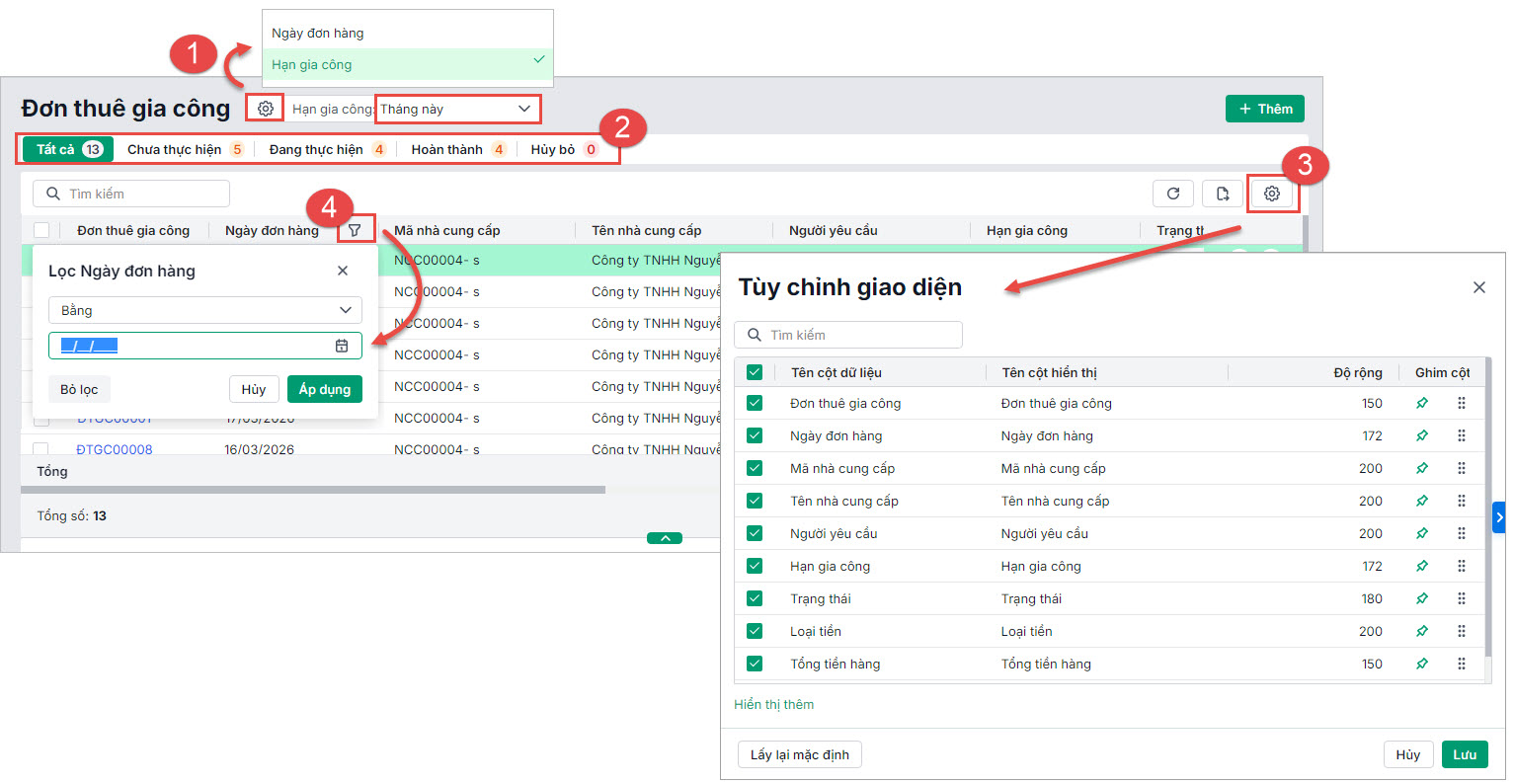Click the Thêm button to add an order
Image resolution: width=1515 pixels, height=784 pixels.
[x=1265, y=109]
